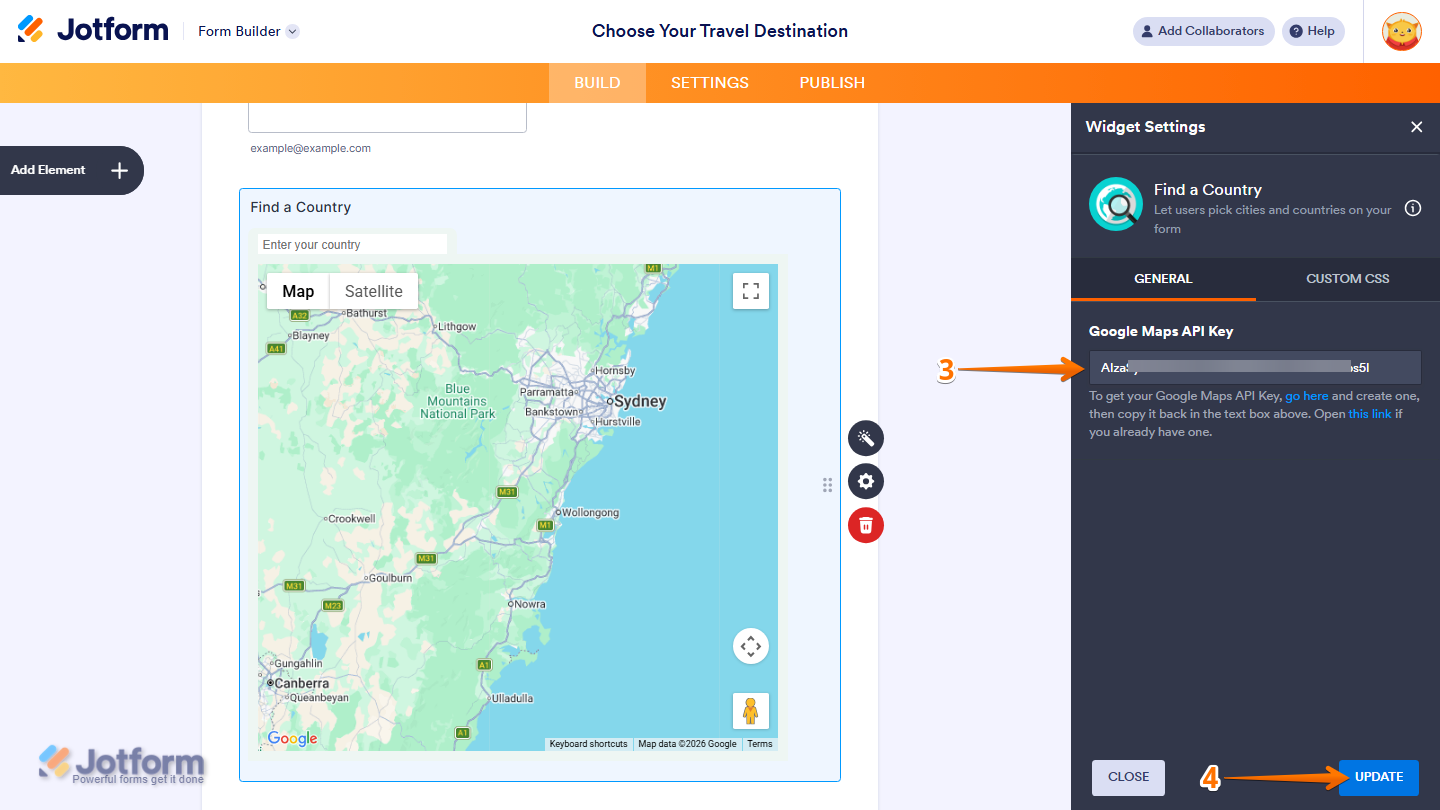Select the SETTINGS tab
This screenshot has height=810, width=1440.
point(709,82)
